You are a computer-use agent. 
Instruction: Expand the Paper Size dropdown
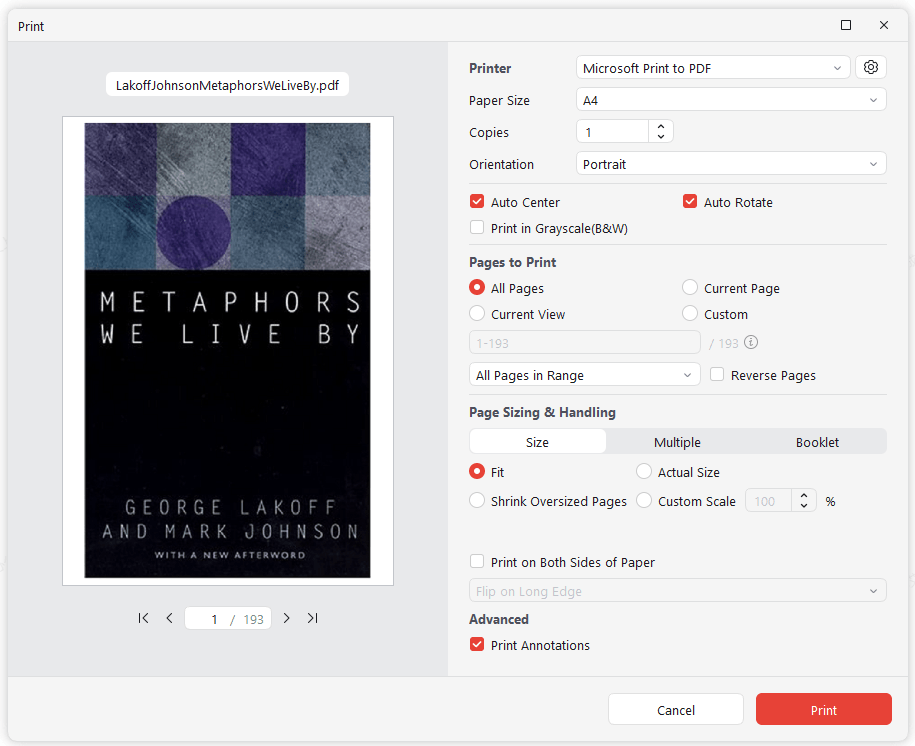point(731,100)
